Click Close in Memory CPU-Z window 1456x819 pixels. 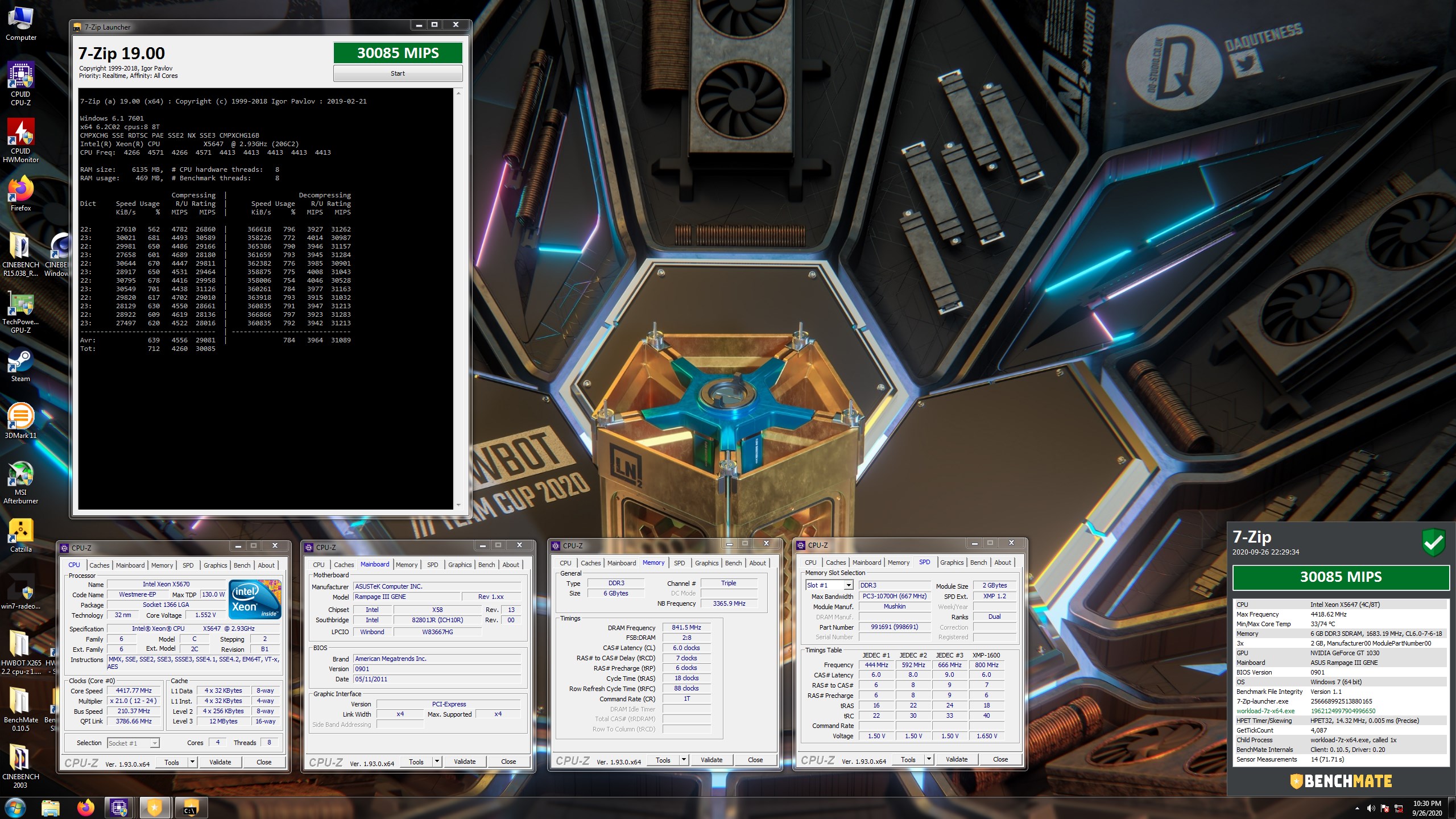point(755,760)
